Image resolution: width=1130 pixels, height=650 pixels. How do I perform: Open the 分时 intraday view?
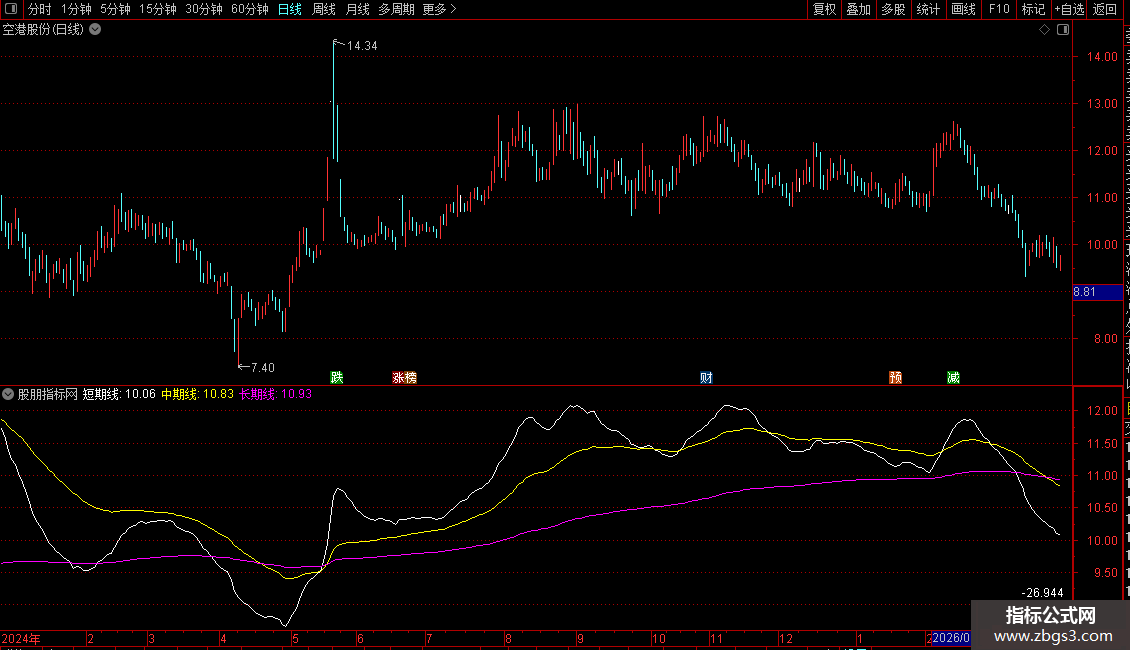click(x=39, y=9)
